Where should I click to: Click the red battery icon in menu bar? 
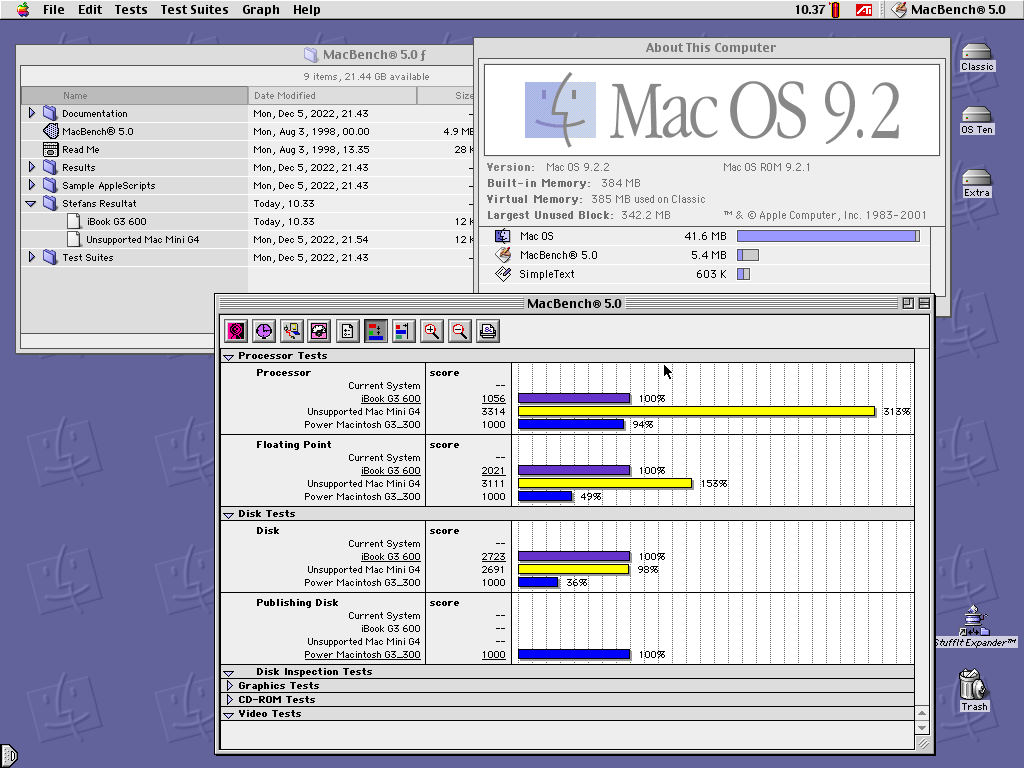coord(835,10)
